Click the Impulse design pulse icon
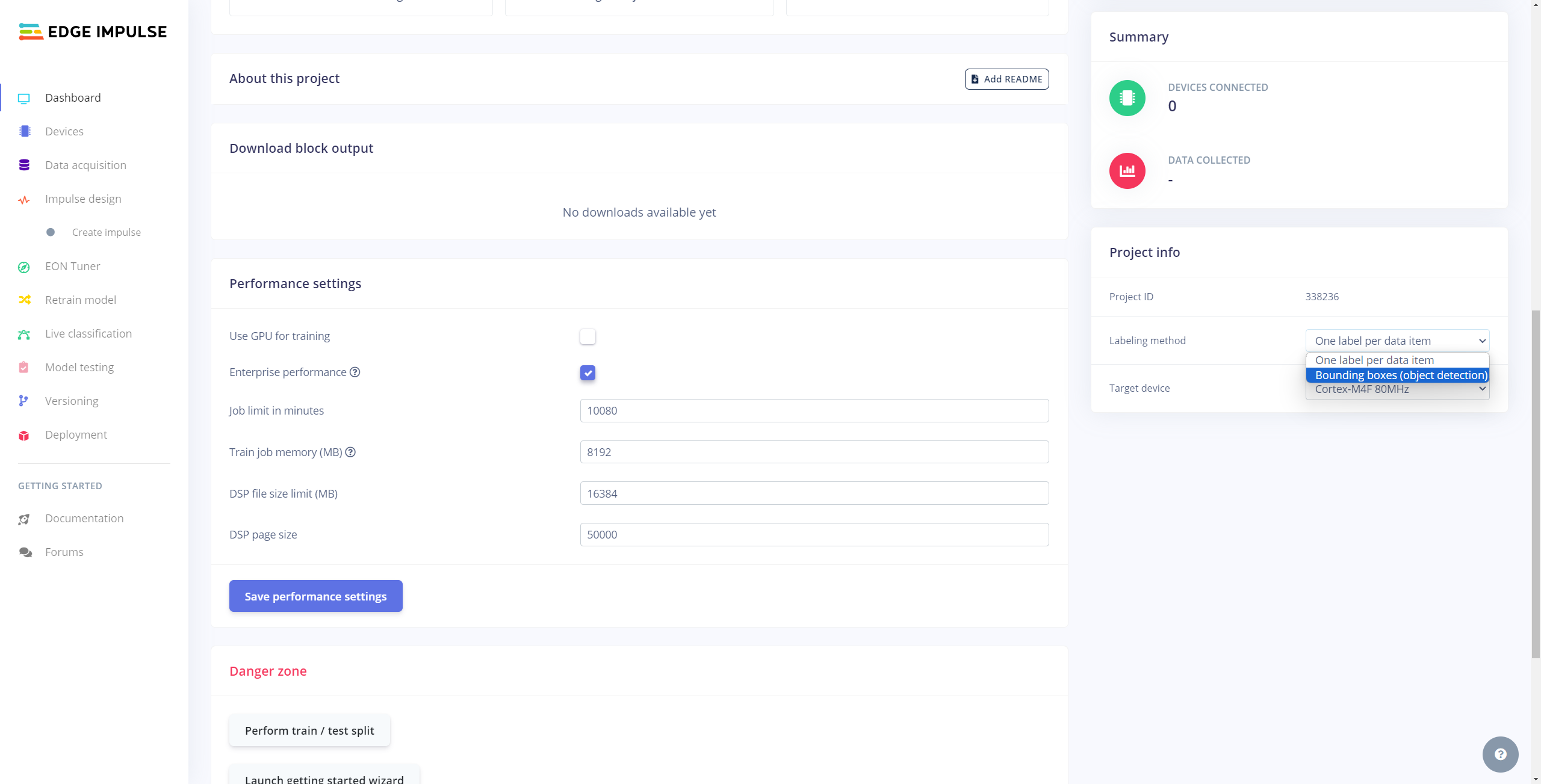This screenshot has width=1541, height=784. (x=24, y=199)
